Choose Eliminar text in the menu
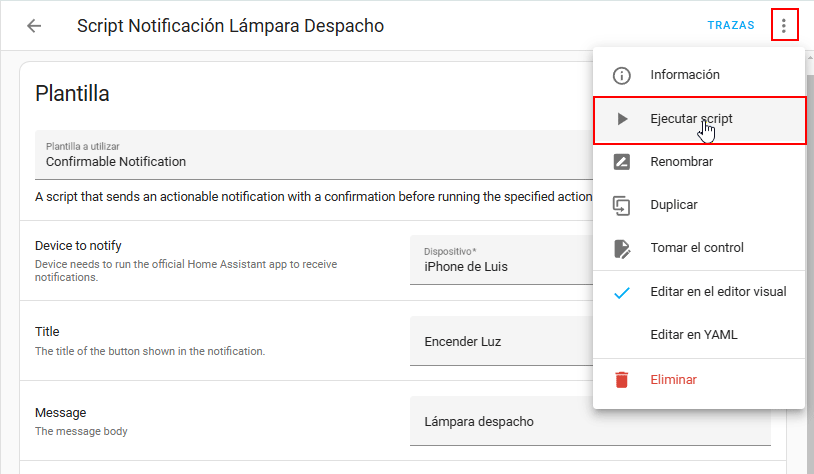The image size is (814, 474). 673,380
